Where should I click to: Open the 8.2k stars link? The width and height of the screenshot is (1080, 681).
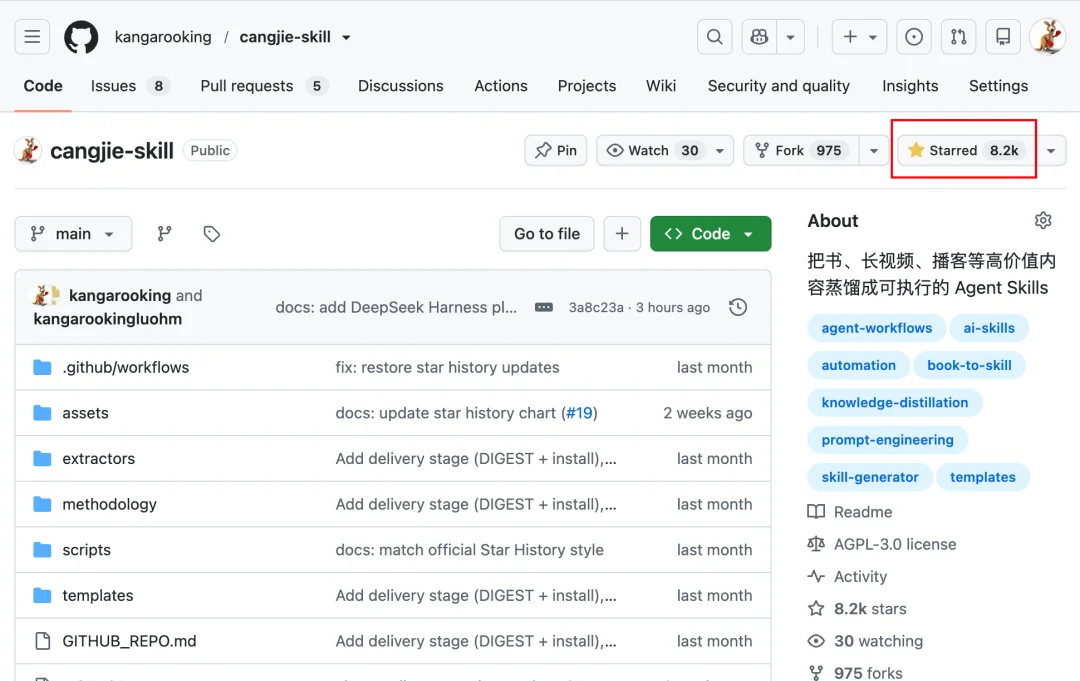click(857, 609)
